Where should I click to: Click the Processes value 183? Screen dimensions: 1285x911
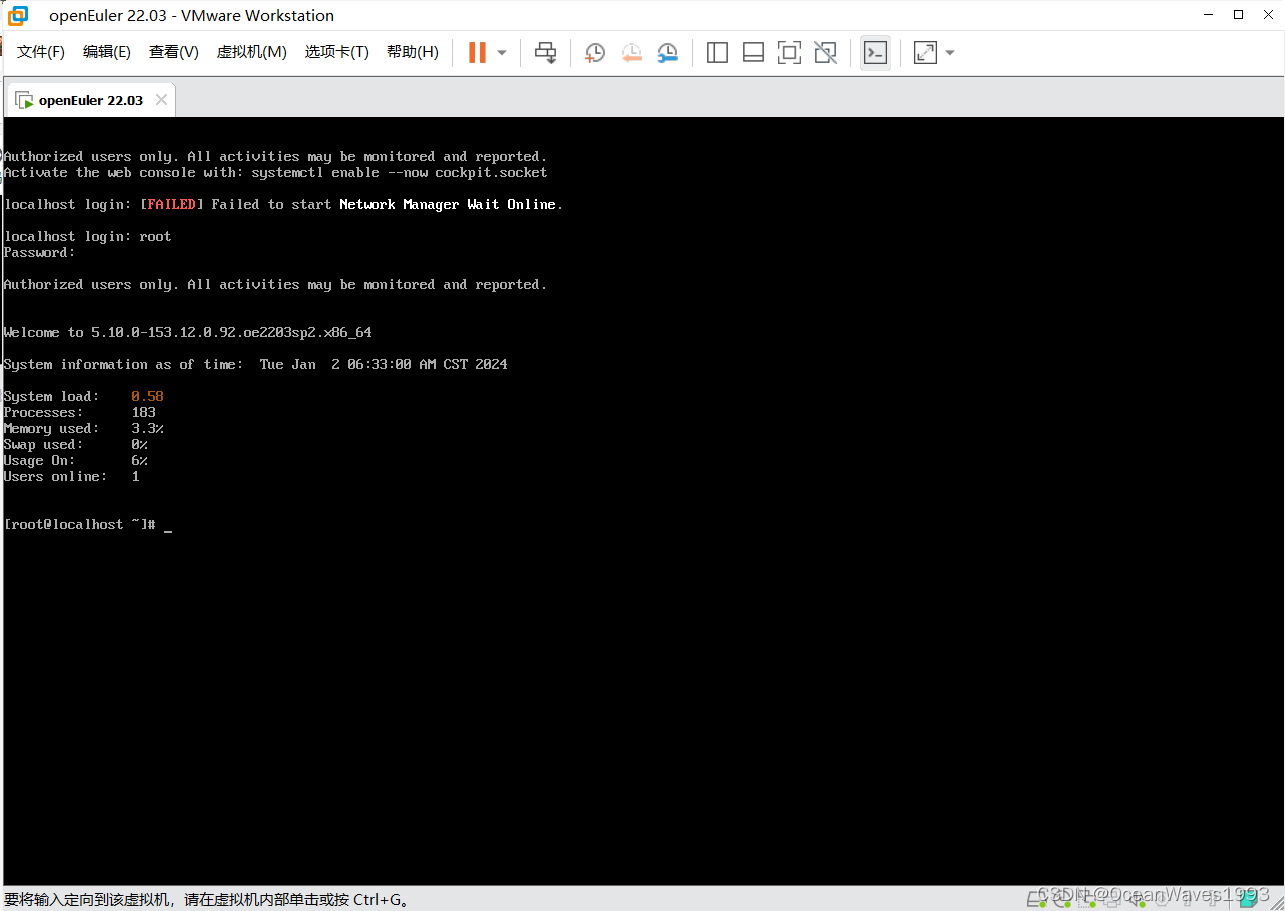[x=143, y=412]
